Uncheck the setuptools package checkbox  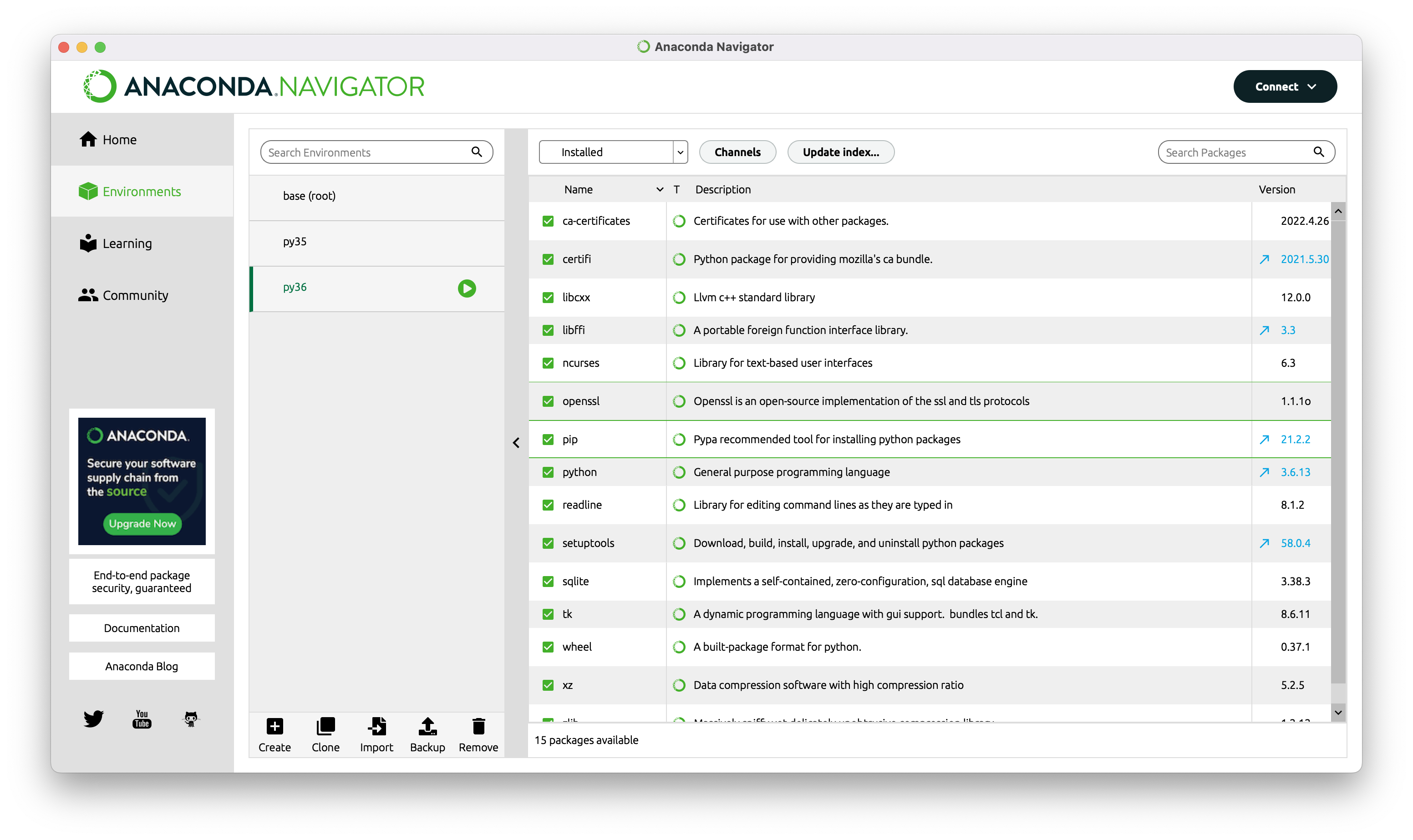(x=548, y=543)
